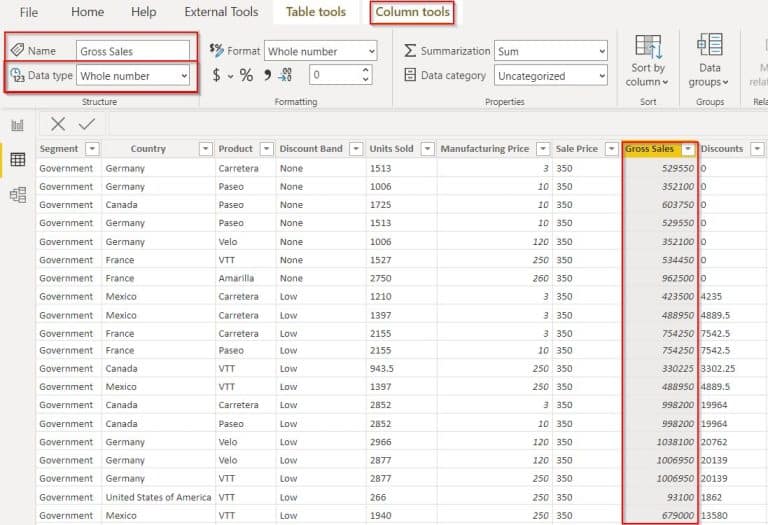The height and width of the screenshot is (525, 768).
Task: Toggle thousands separator comma icon
Action: (267, 75)
